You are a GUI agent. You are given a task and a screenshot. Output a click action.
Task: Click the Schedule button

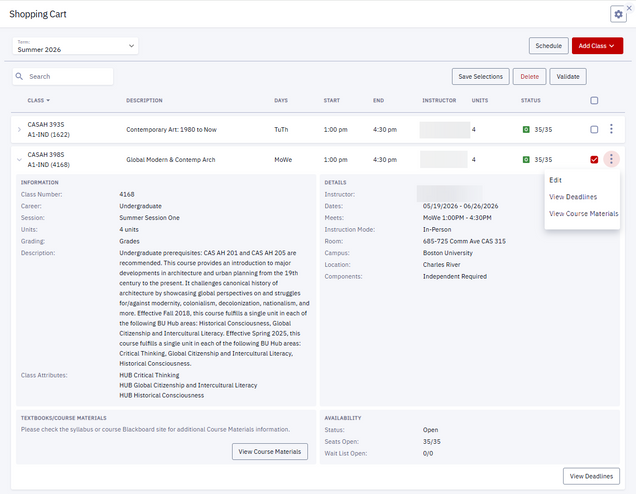(x=548, y=46)
